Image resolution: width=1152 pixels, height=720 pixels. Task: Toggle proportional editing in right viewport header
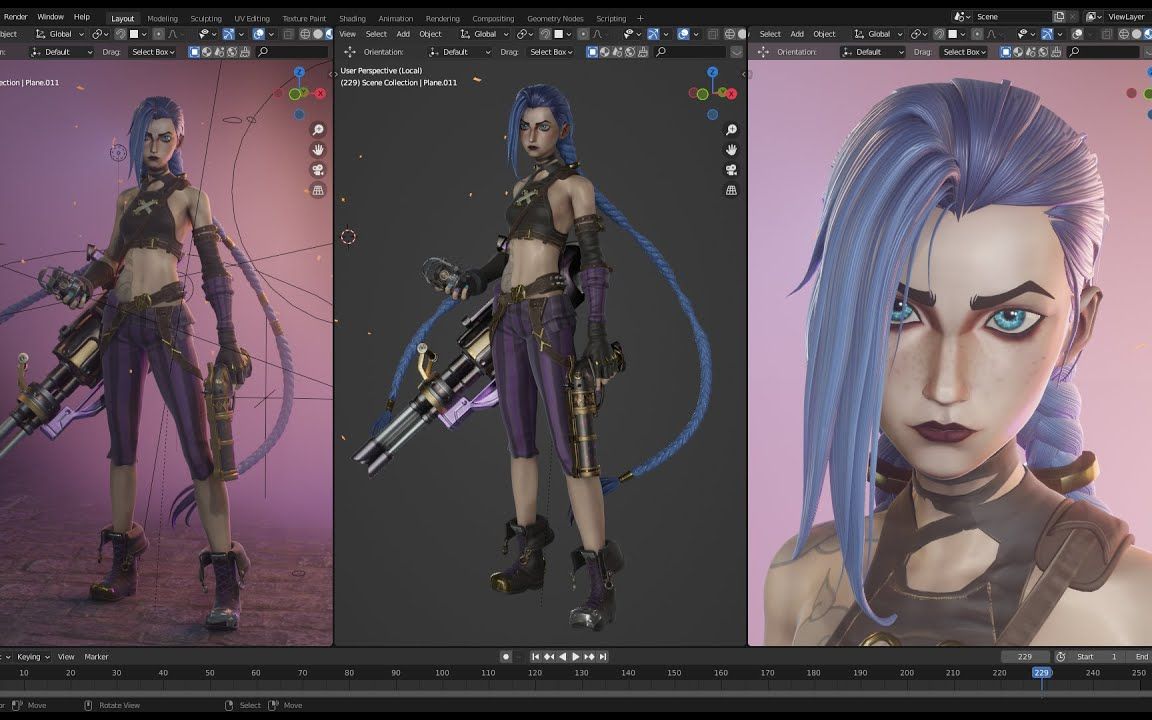pos(977,34)
